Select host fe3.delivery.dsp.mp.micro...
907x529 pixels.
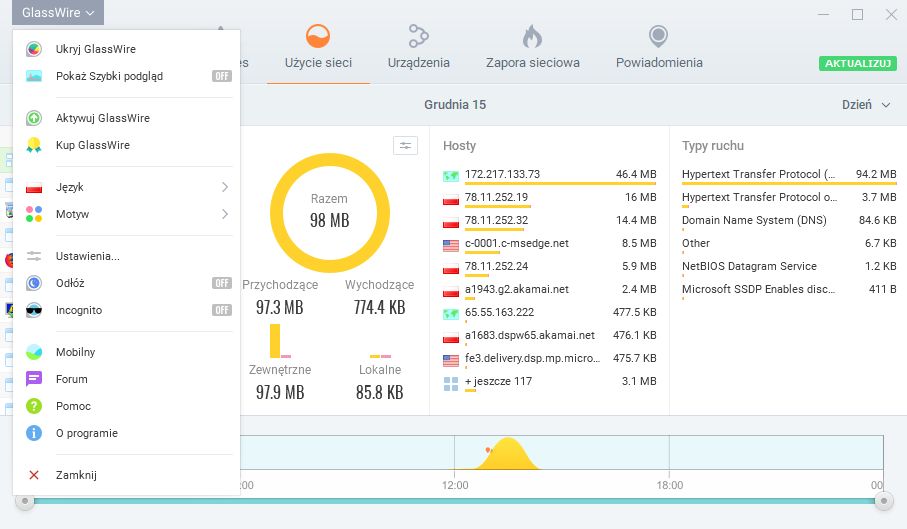pos(550,358)
